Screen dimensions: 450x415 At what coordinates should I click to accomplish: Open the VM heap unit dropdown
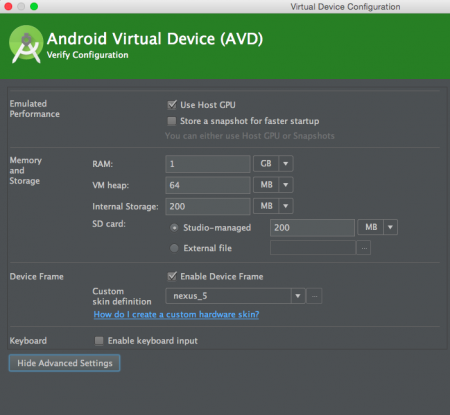[273, 185]
